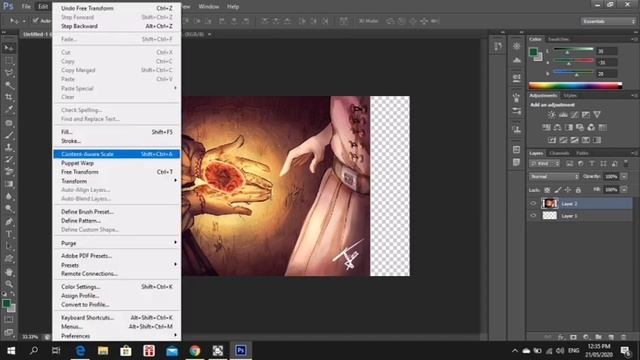Image resolution: width=640 pixels, height=360 pixels.
Task: Select the Pen tool
Action: click(x=9, y=222)
